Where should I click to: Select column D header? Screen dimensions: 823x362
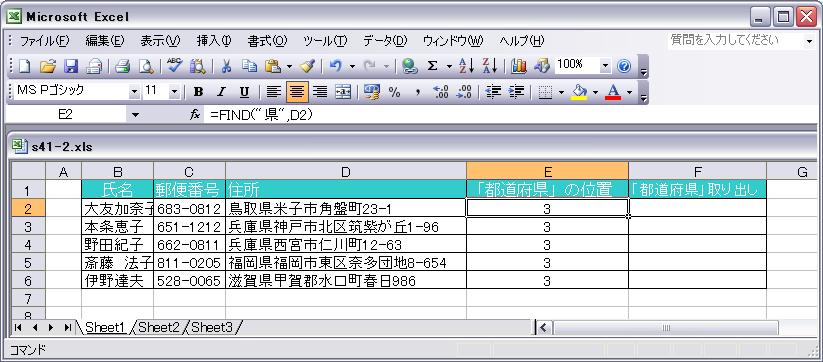345,171
